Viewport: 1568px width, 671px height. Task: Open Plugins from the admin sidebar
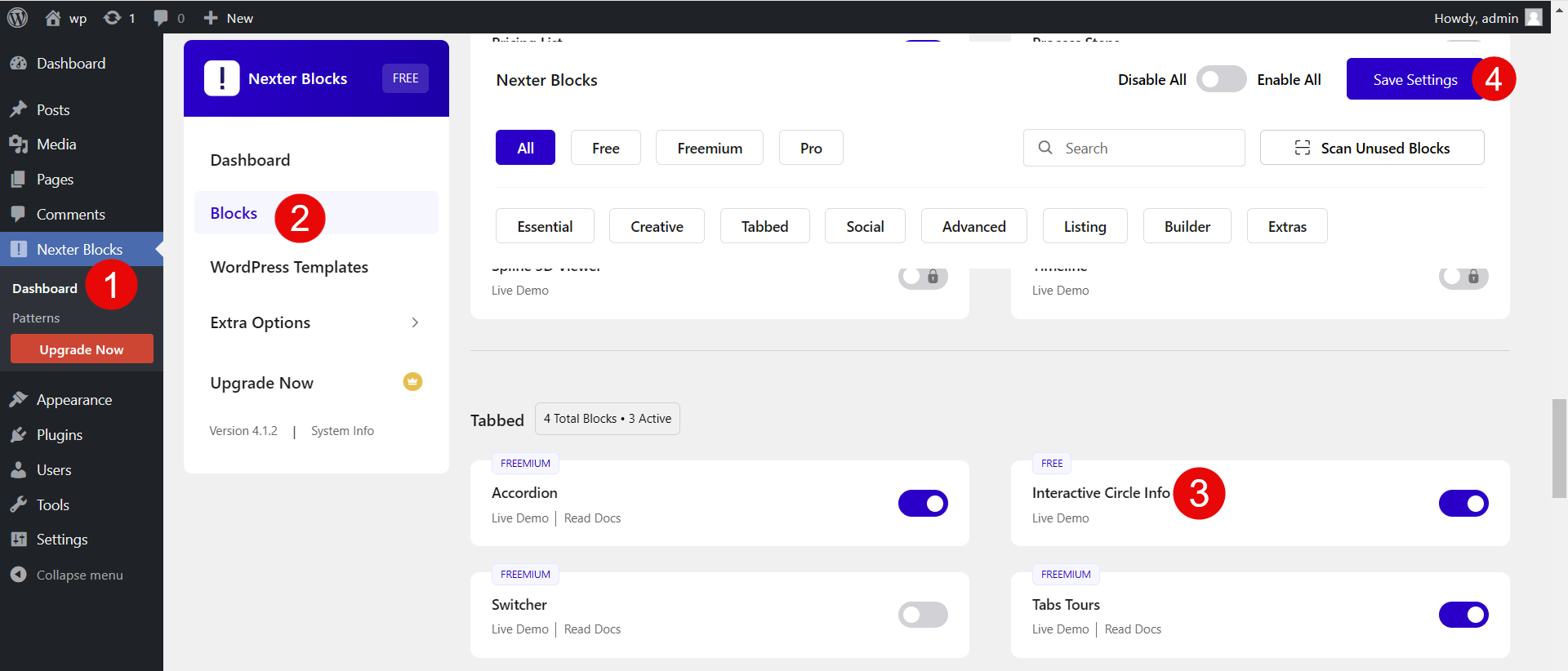pos(59,435)
